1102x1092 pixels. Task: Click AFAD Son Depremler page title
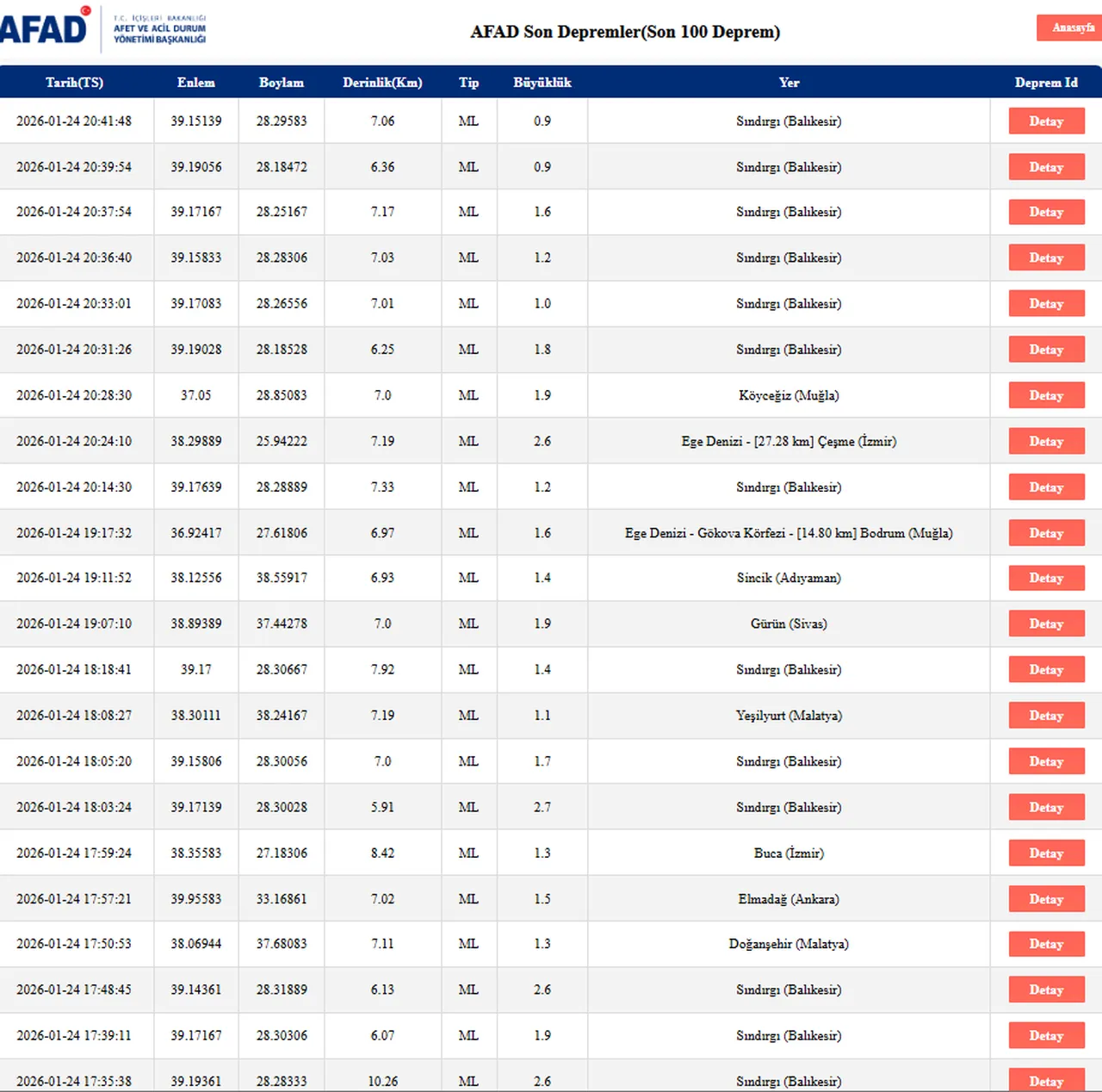coord(625,32)
